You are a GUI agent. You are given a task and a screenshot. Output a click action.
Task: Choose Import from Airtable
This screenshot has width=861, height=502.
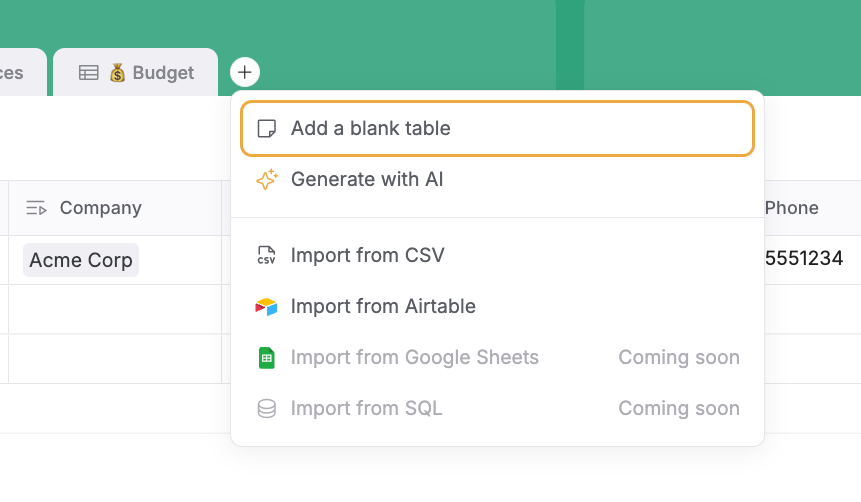pyautogui.click(x=383, y=306)
